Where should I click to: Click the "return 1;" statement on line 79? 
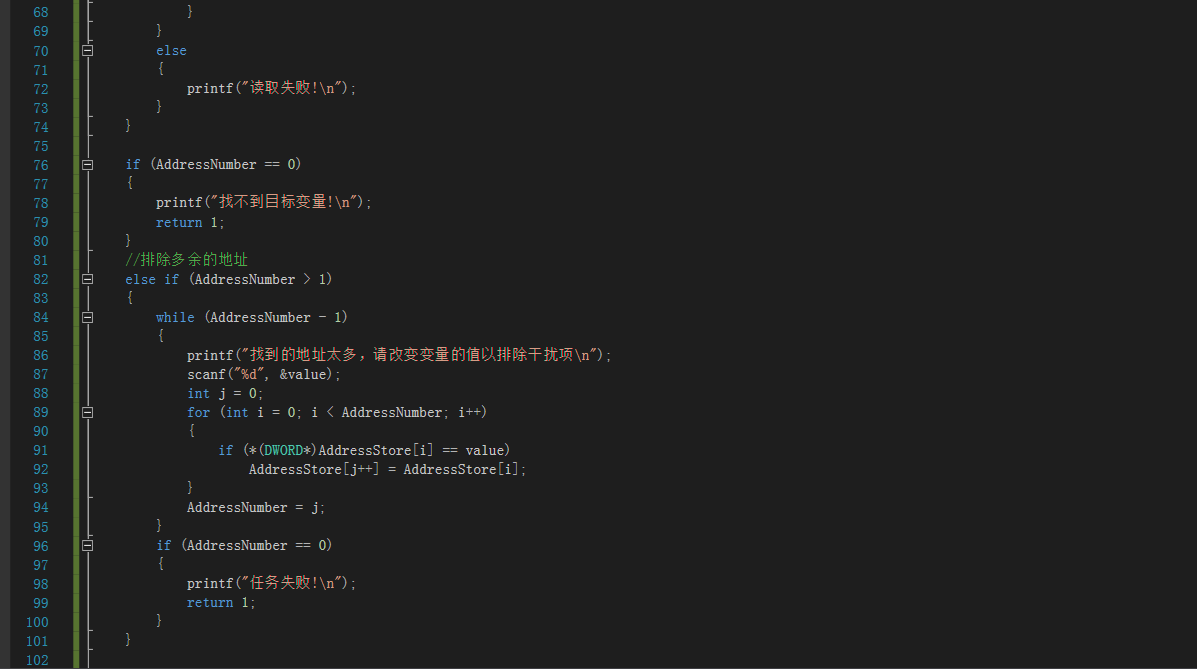pyautogui.click(x=190, y=222)
